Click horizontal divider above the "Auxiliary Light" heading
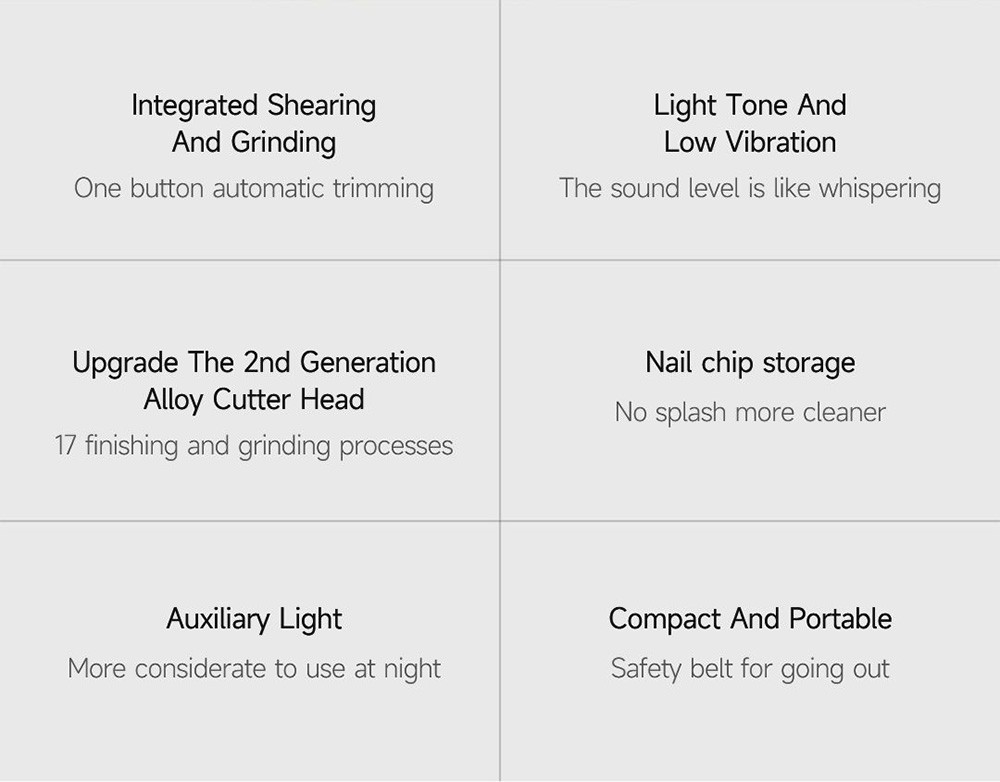Screen dimensions: 1000x782 (250, 521)
